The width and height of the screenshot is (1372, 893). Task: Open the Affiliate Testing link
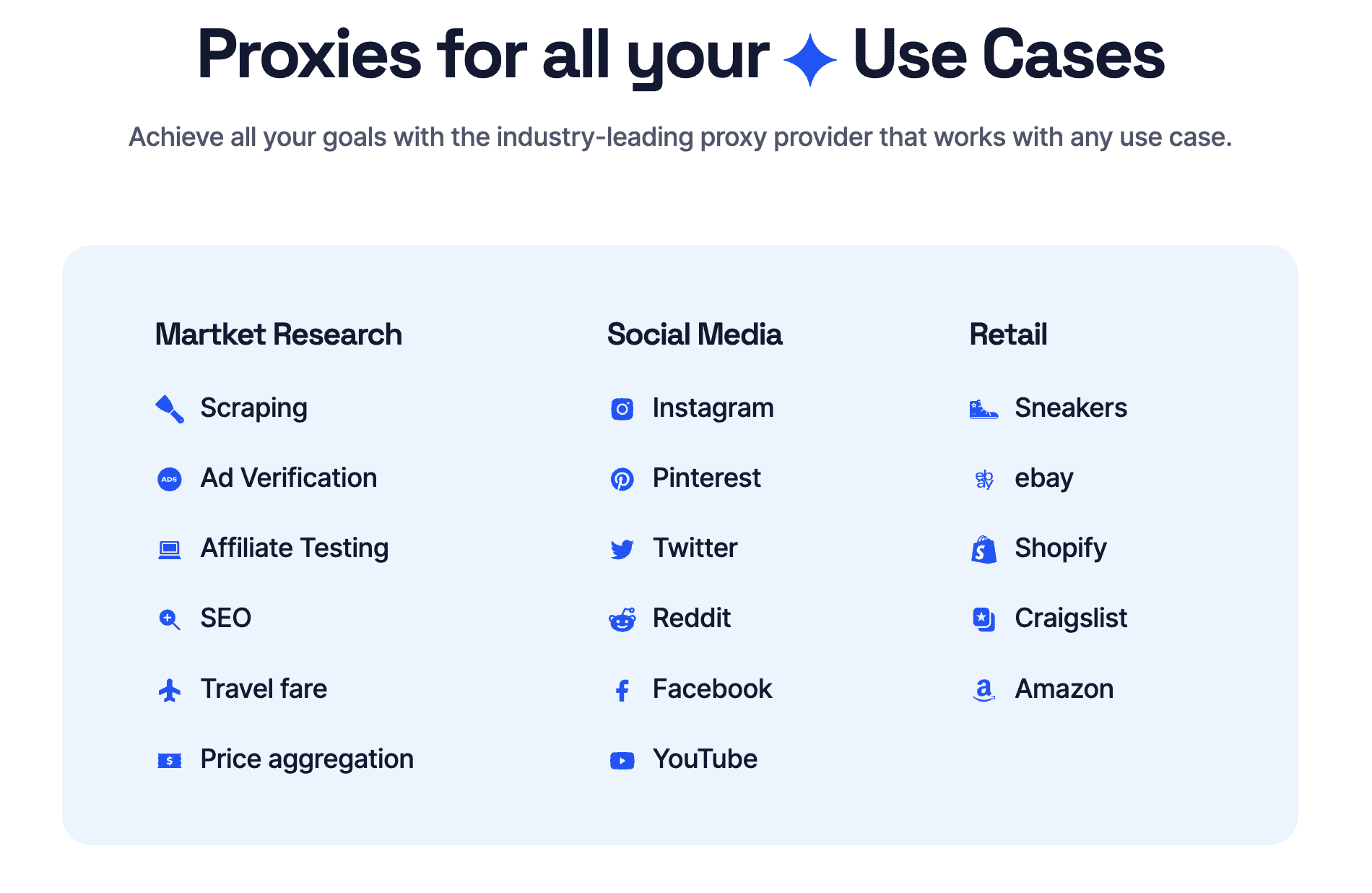coord(295,548)
